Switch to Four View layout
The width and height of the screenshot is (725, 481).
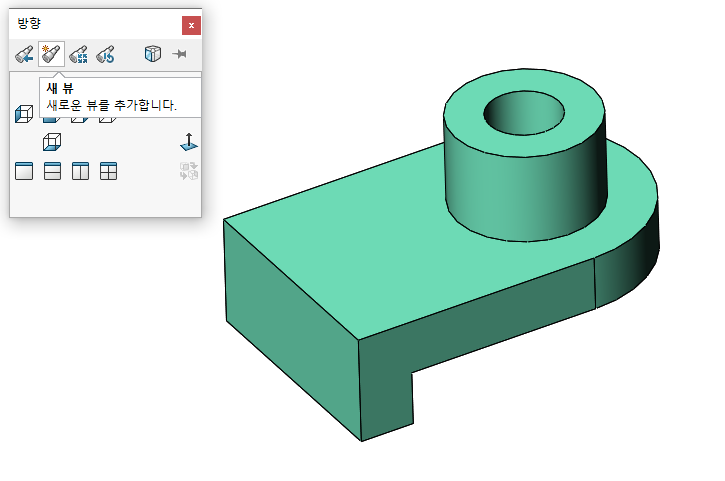[109, 171]
